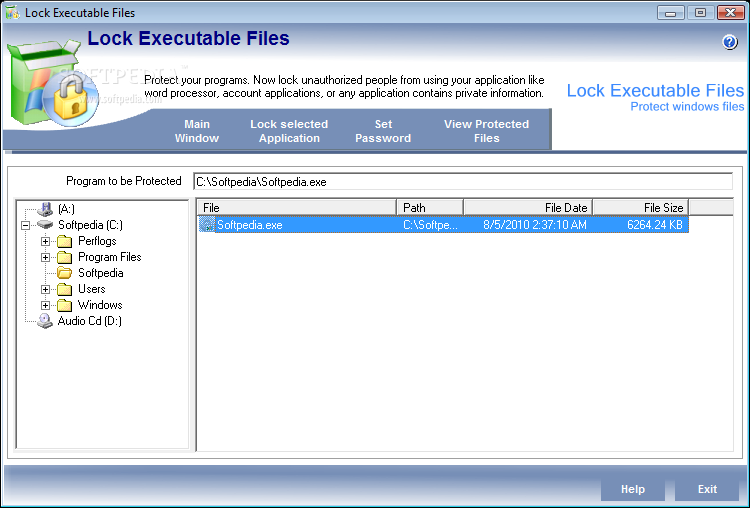Image resolution: width=750 pixels, height=508 pixels.
Task: Sort by the File Size column header
Action: click(x=641, y=208)
